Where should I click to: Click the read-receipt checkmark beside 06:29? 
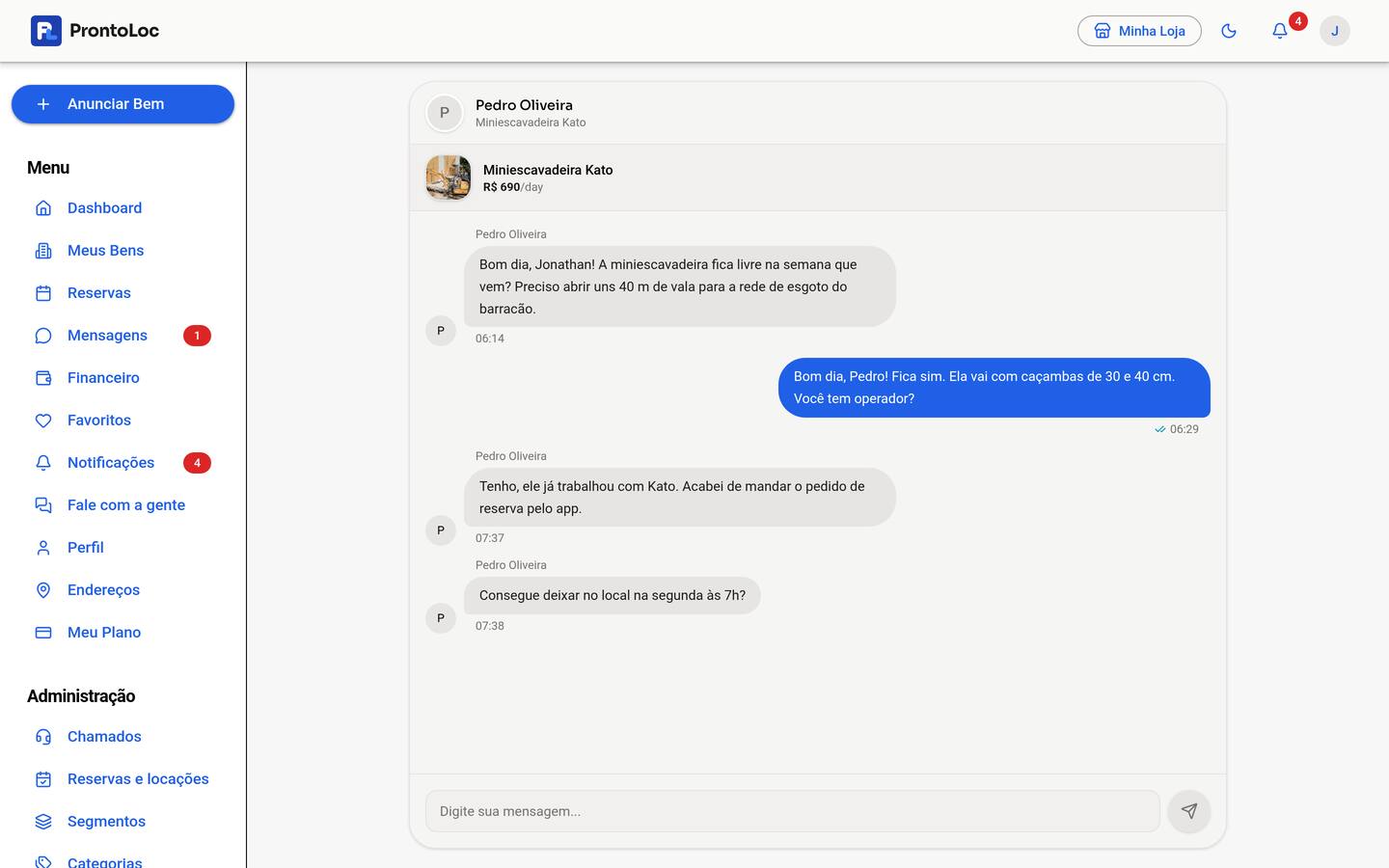[1160, 429]
